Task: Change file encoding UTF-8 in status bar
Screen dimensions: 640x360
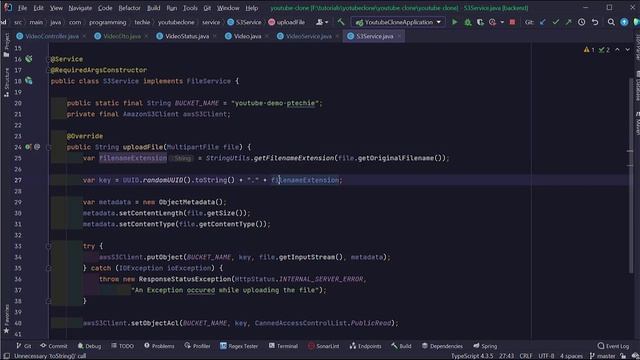Action: [x=546, y=356]
